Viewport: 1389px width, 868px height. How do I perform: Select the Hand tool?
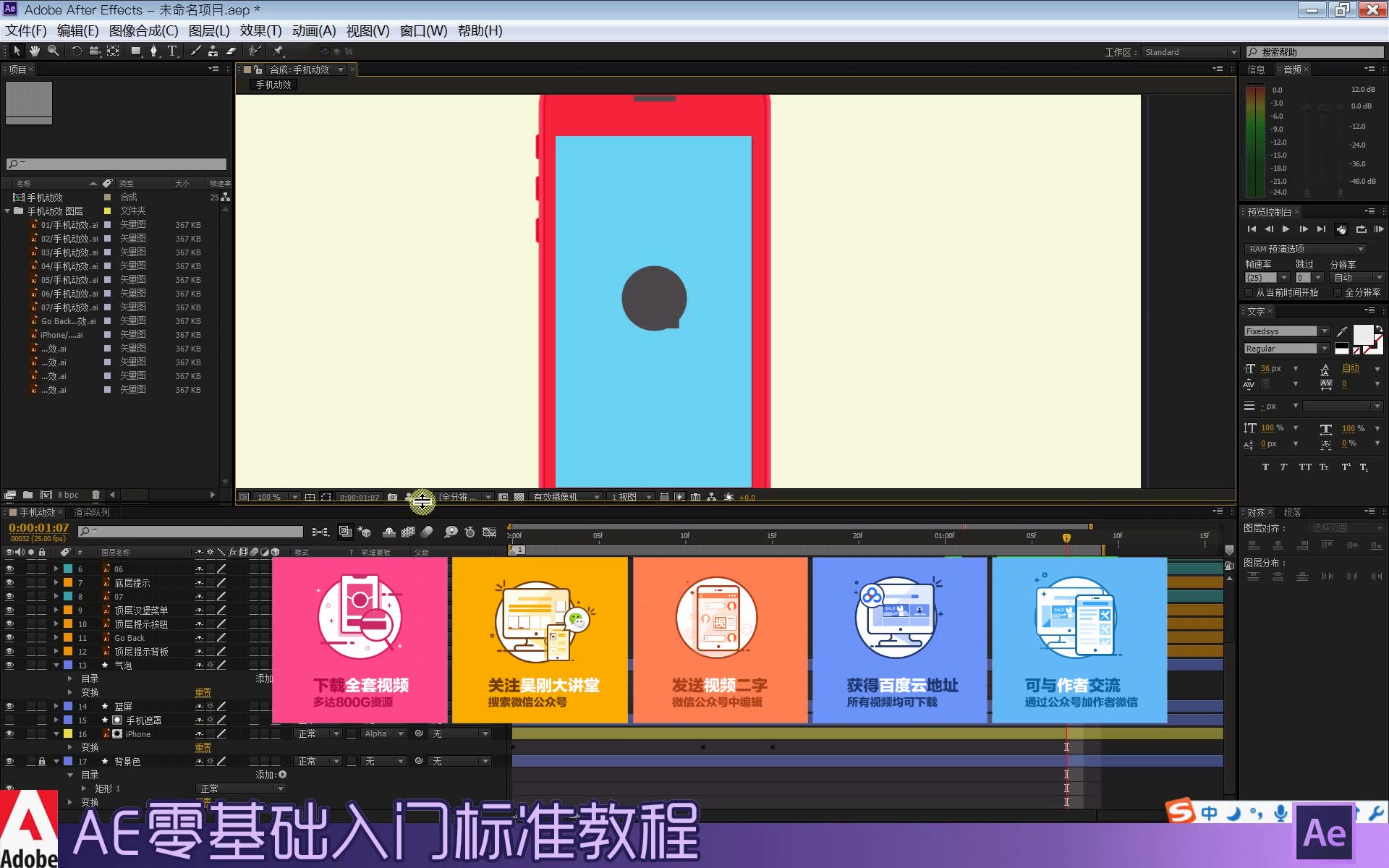tap(34, 51)
